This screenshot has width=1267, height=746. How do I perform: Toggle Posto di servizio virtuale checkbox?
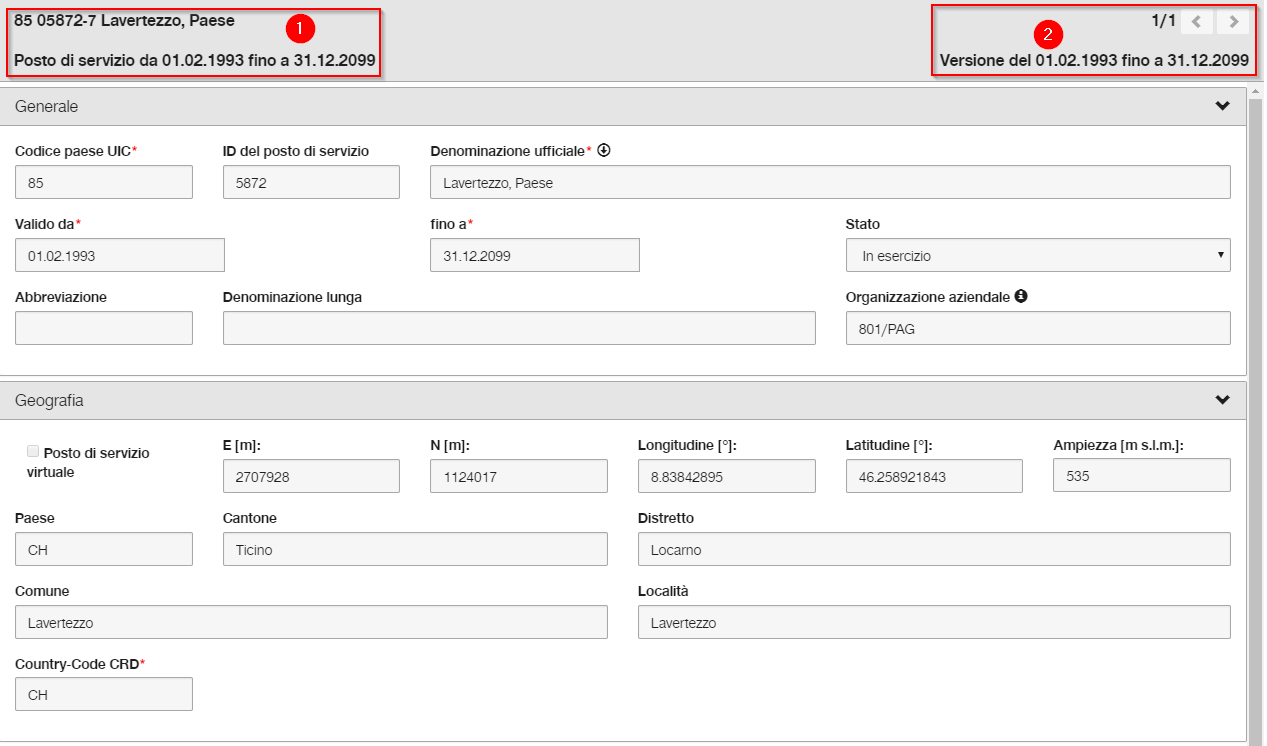[x=34, y=452]
